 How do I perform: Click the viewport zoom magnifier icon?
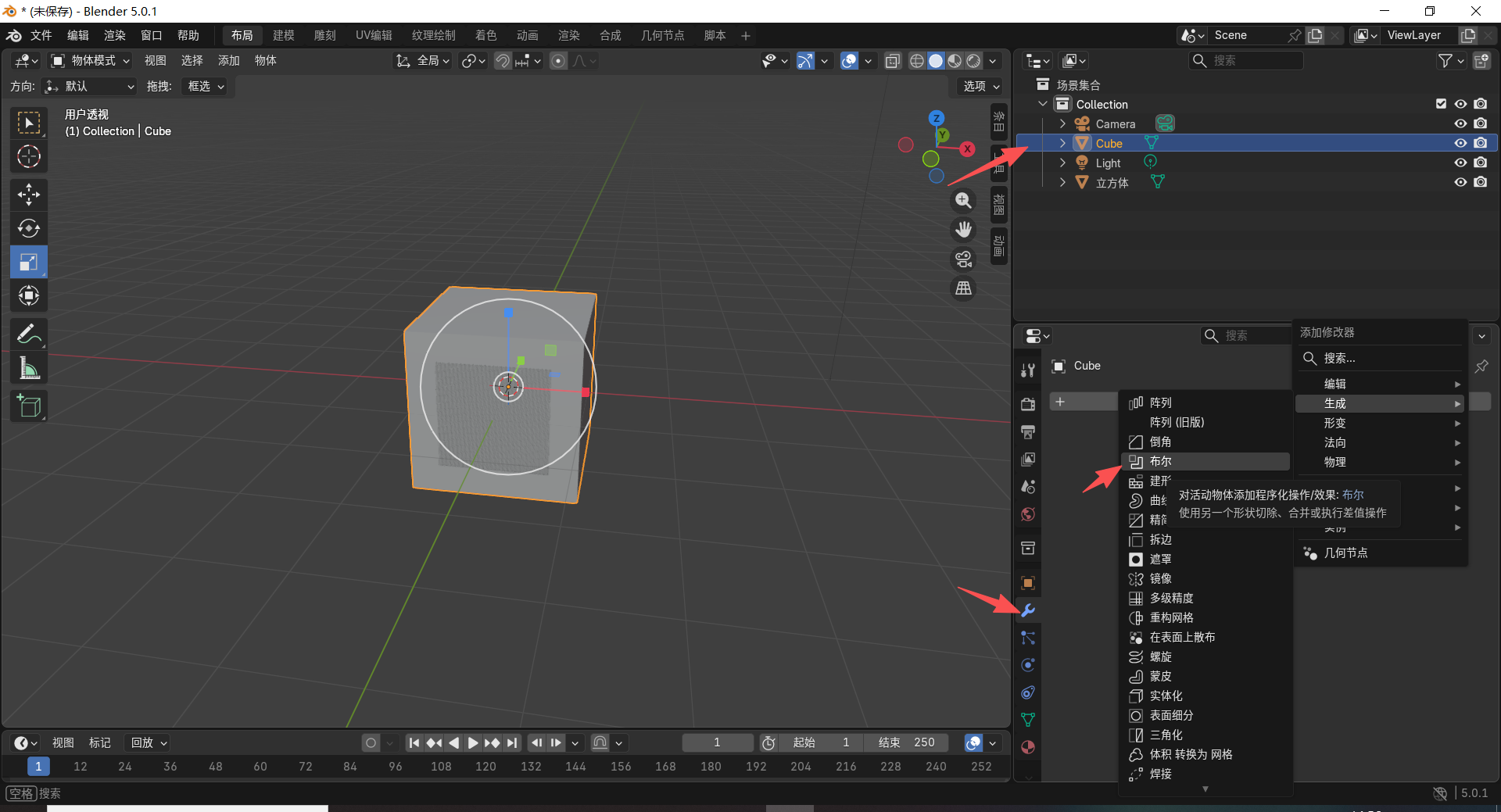[964, 201]
